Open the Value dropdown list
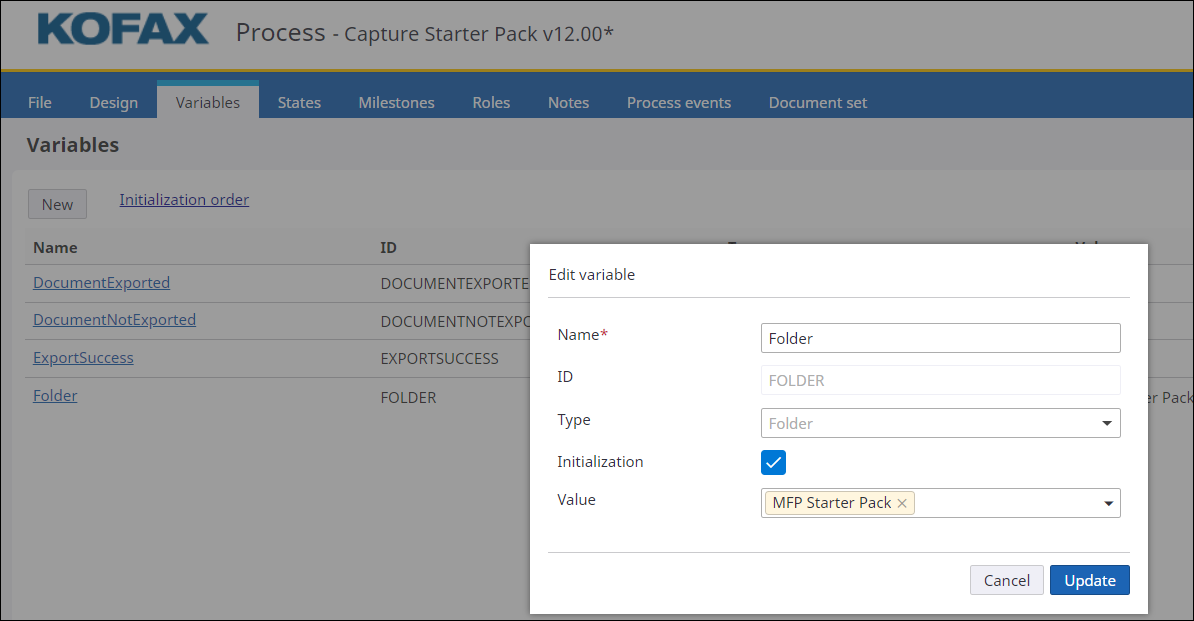1194x621 pixels. pyautogui.click(x=1108, y=504)
